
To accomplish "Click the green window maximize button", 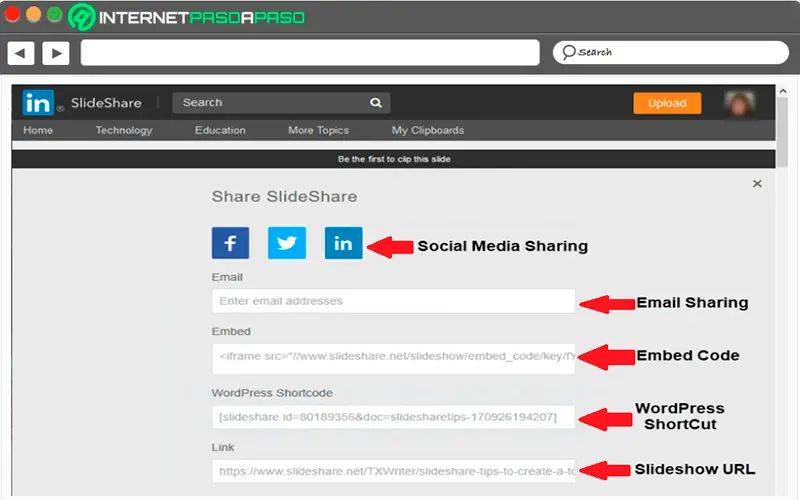I will click(x=55, y=14).
